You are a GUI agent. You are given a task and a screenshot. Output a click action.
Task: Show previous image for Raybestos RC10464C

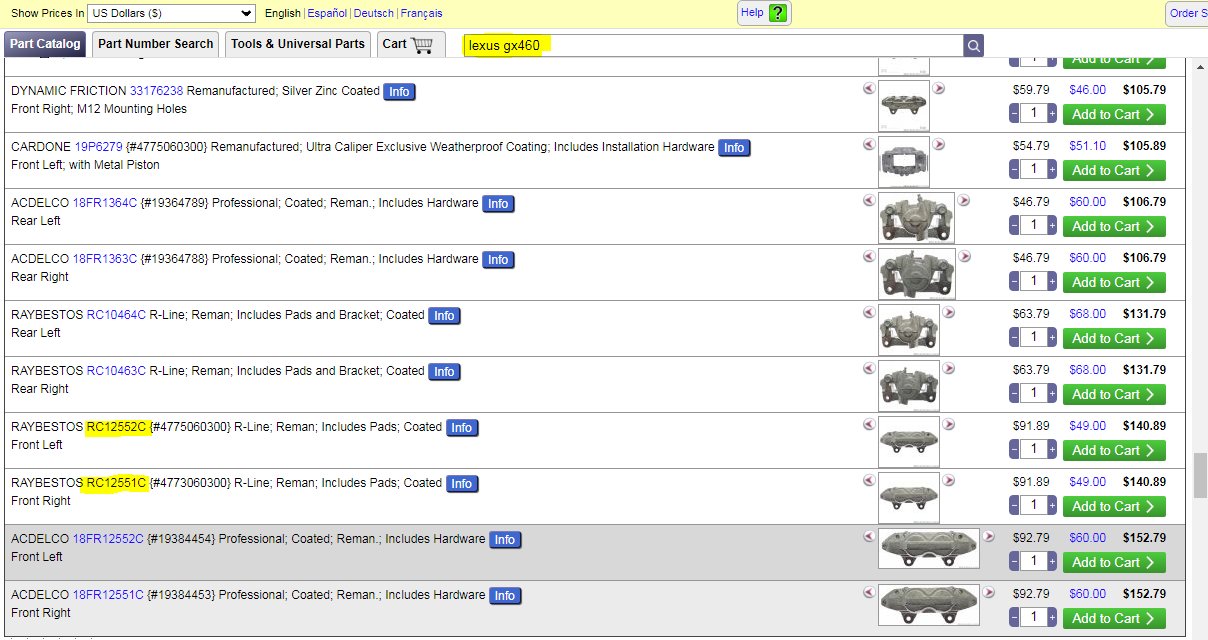[x=868, y=312]
